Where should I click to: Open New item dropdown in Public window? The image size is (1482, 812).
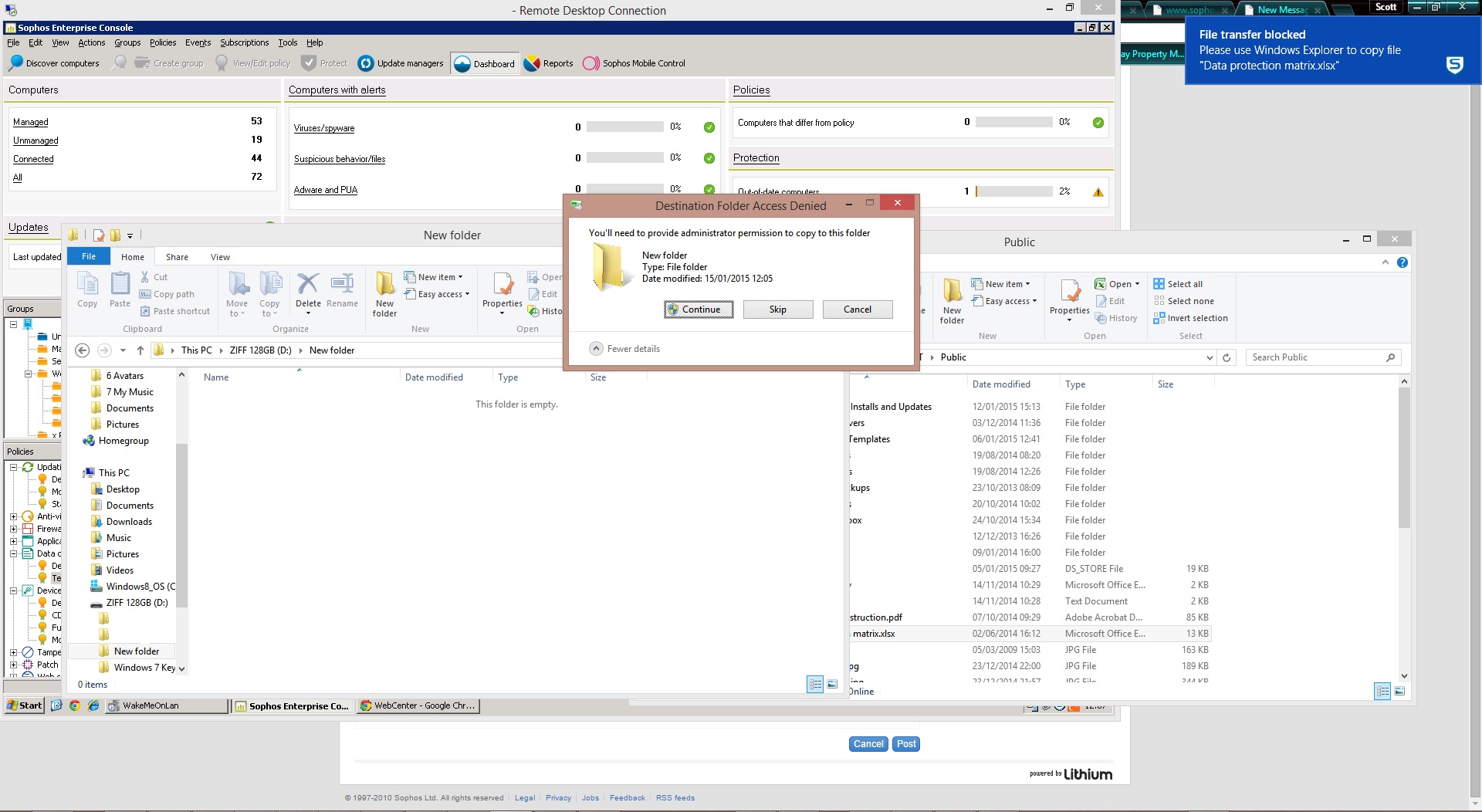[1001, 284]
